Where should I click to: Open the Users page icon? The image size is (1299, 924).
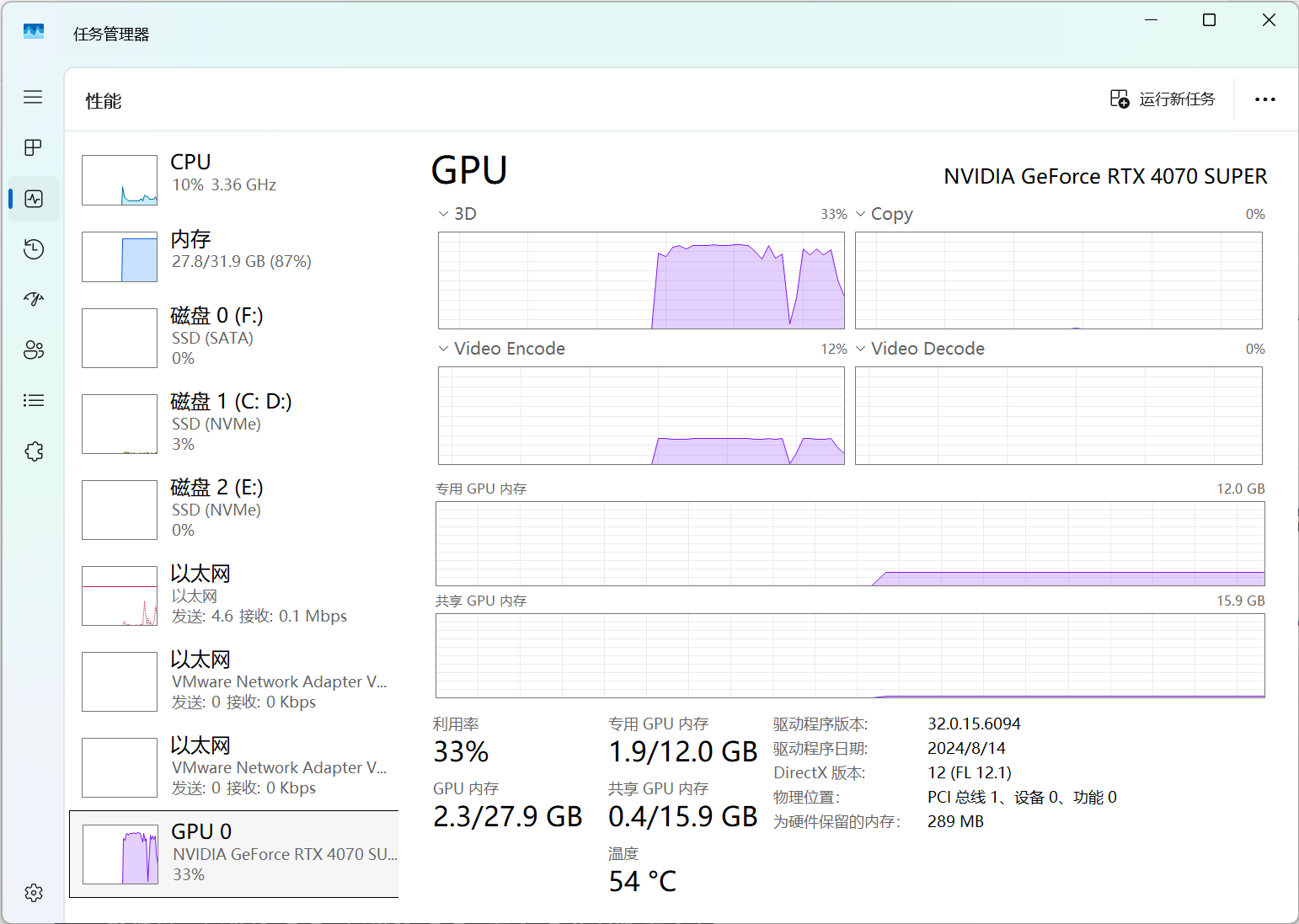point(34,350)
